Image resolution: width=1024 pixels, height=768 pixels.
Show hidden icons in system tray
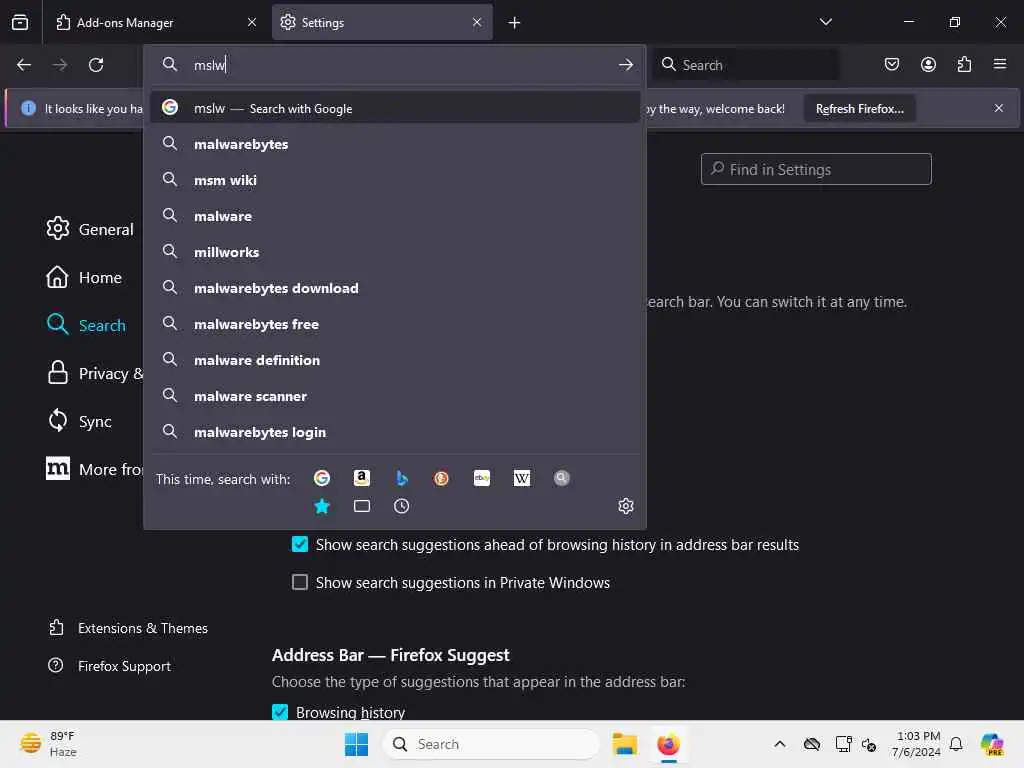click(x=780, y=744)
